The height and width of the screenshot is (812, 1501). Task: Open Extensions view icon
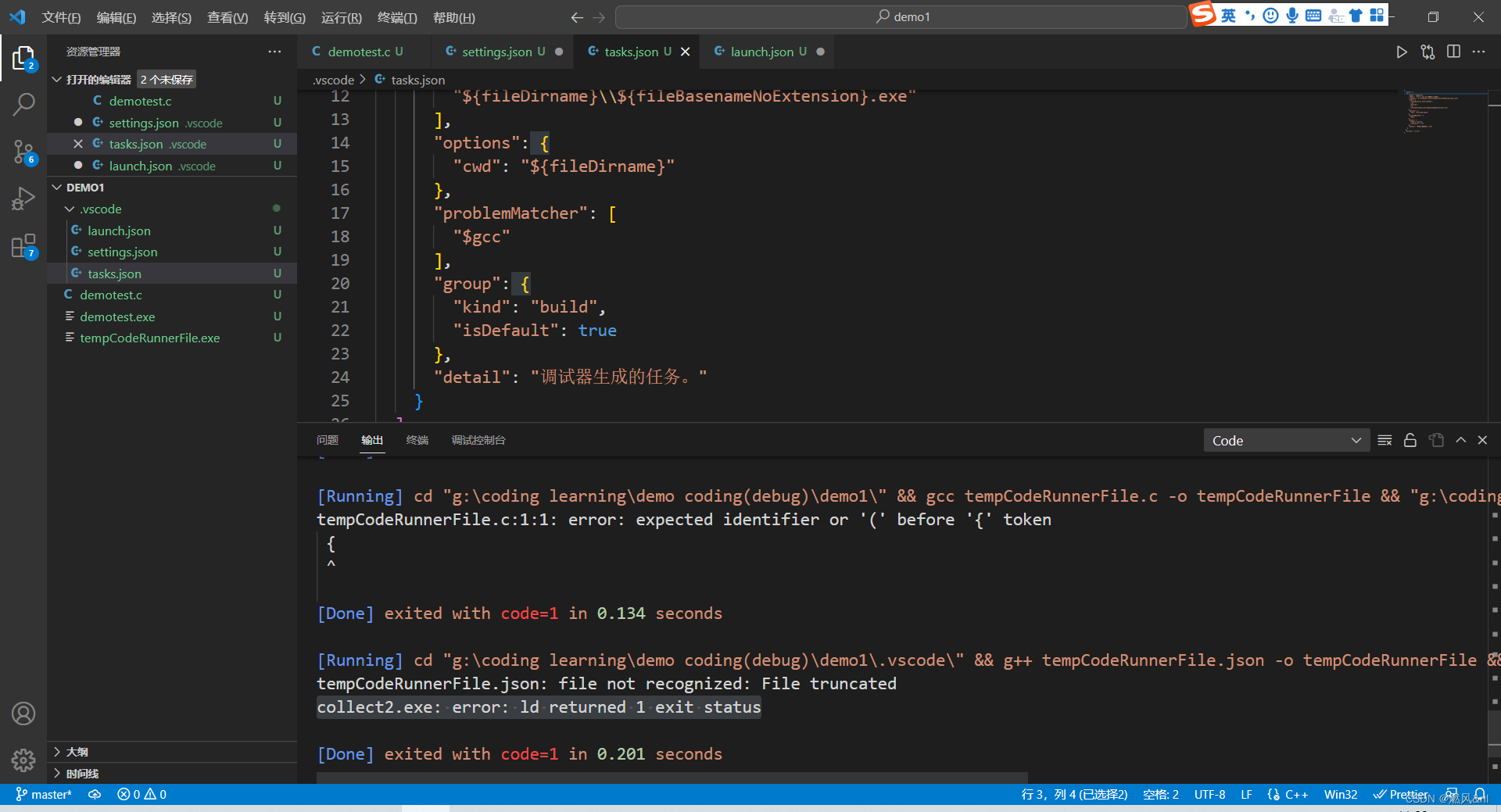pyautogui.click(x=23, y=246)
